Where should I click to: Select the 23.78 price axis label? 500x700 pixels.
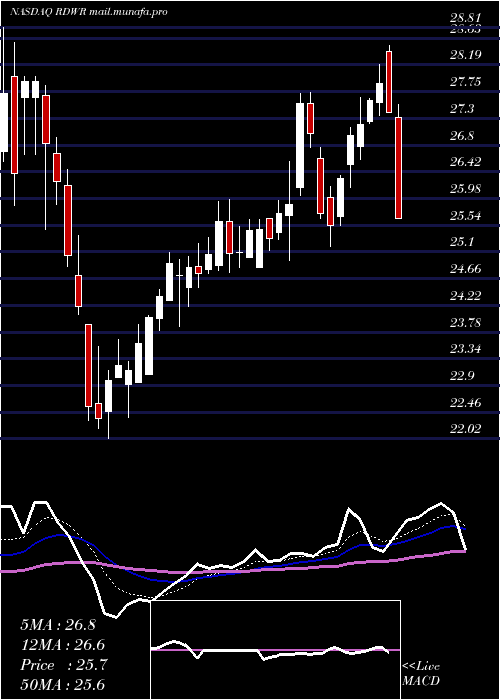(x=465, y=322)
